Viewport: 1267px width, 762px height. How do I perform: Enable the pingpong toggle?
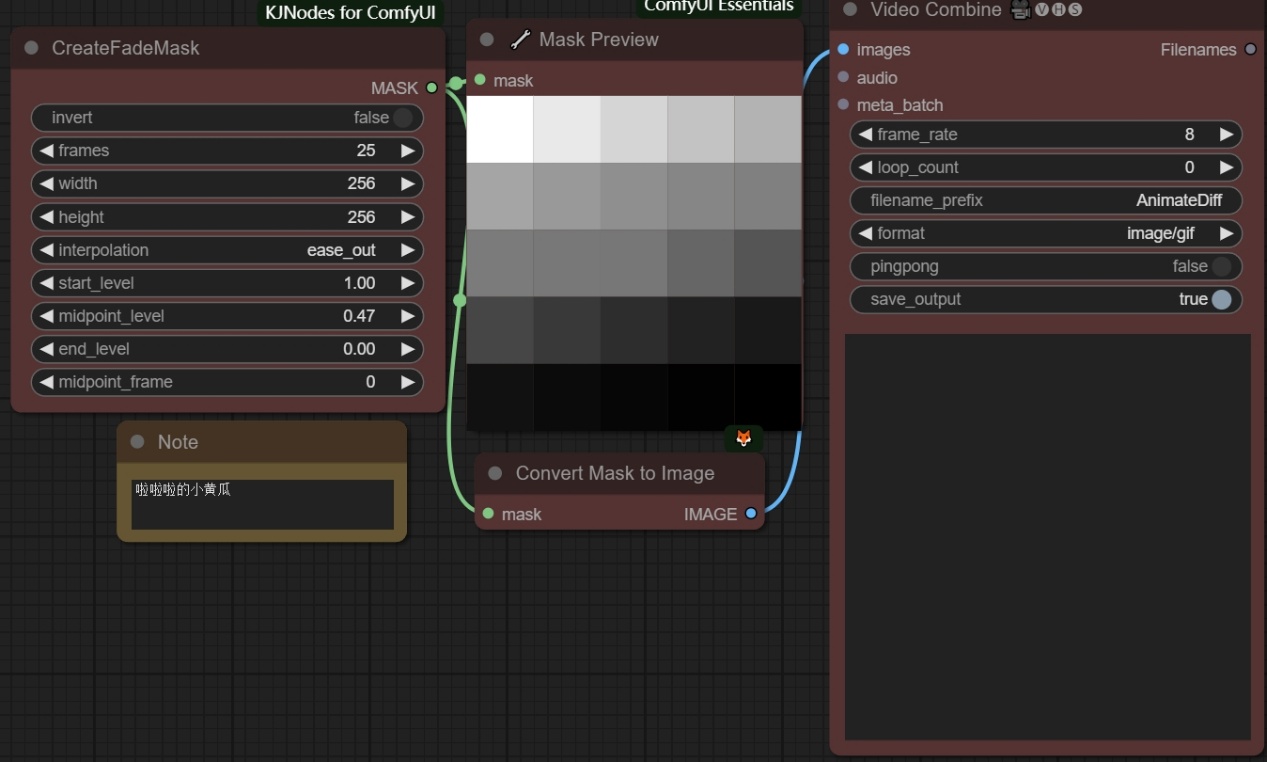pos(1221,267)
